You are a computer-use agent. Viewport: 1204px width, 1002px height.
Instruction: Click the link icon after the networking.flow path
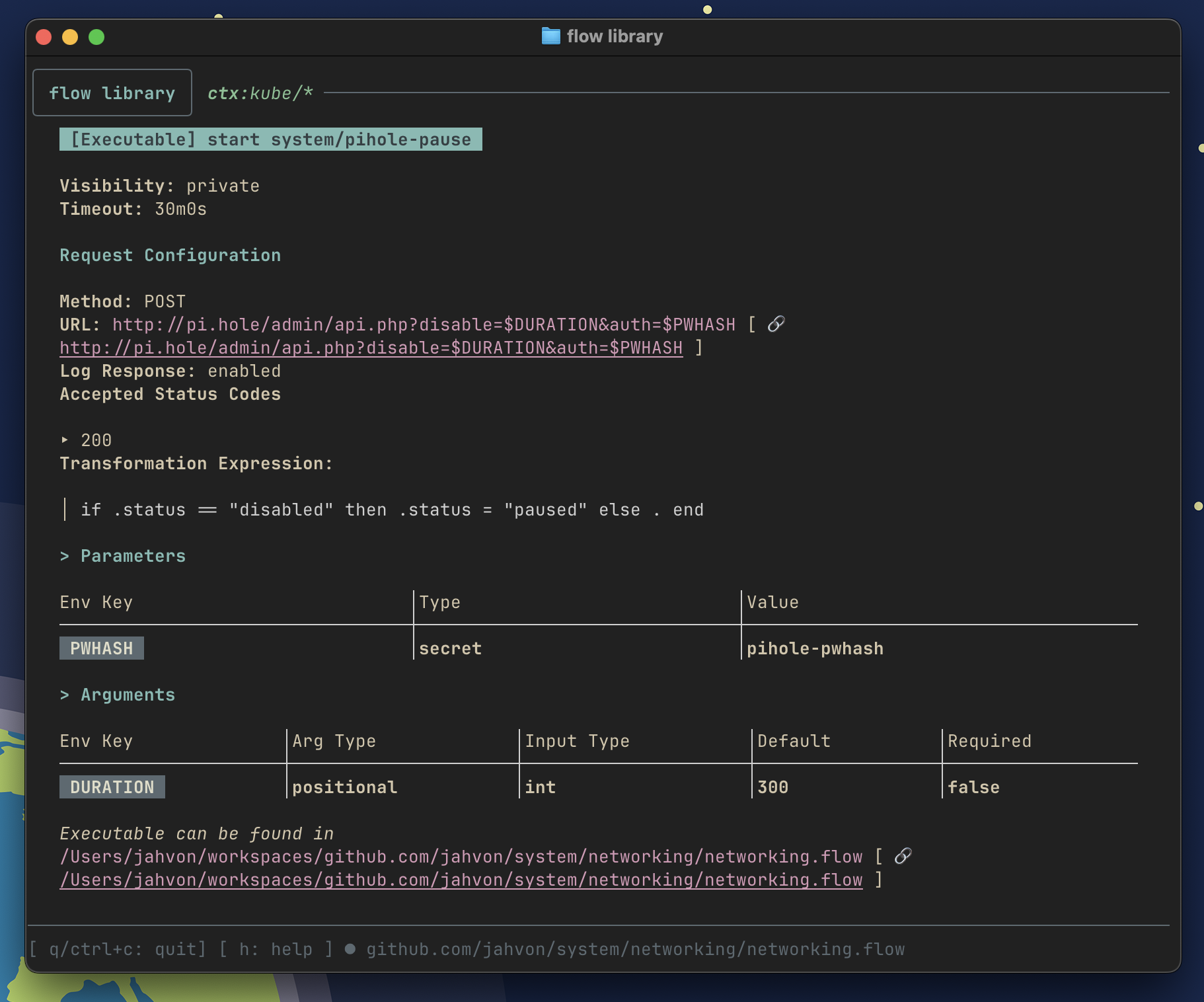tap(903, 856)
